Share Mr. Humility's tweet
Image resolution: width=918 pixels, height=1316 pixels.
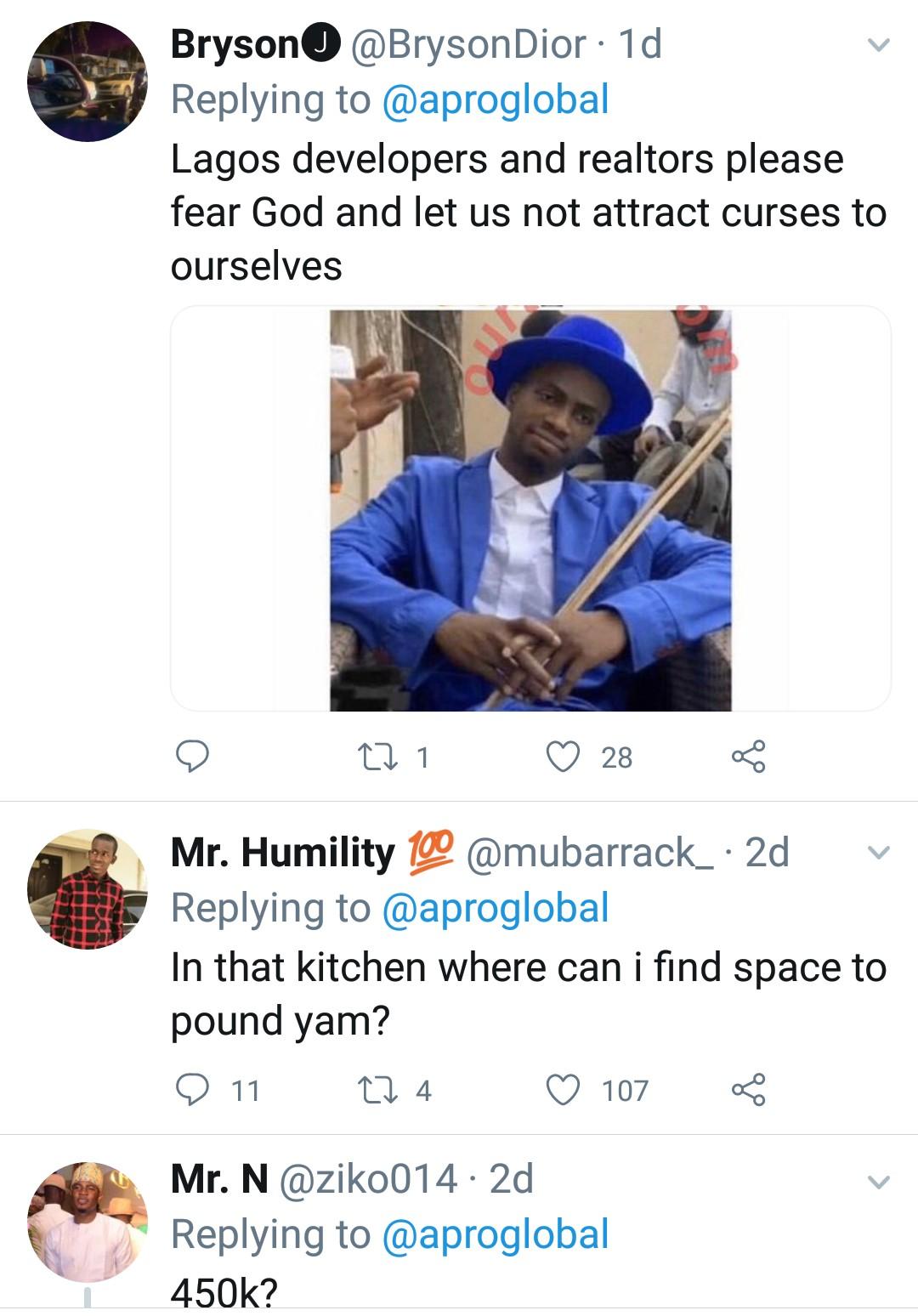(748, 1089)
